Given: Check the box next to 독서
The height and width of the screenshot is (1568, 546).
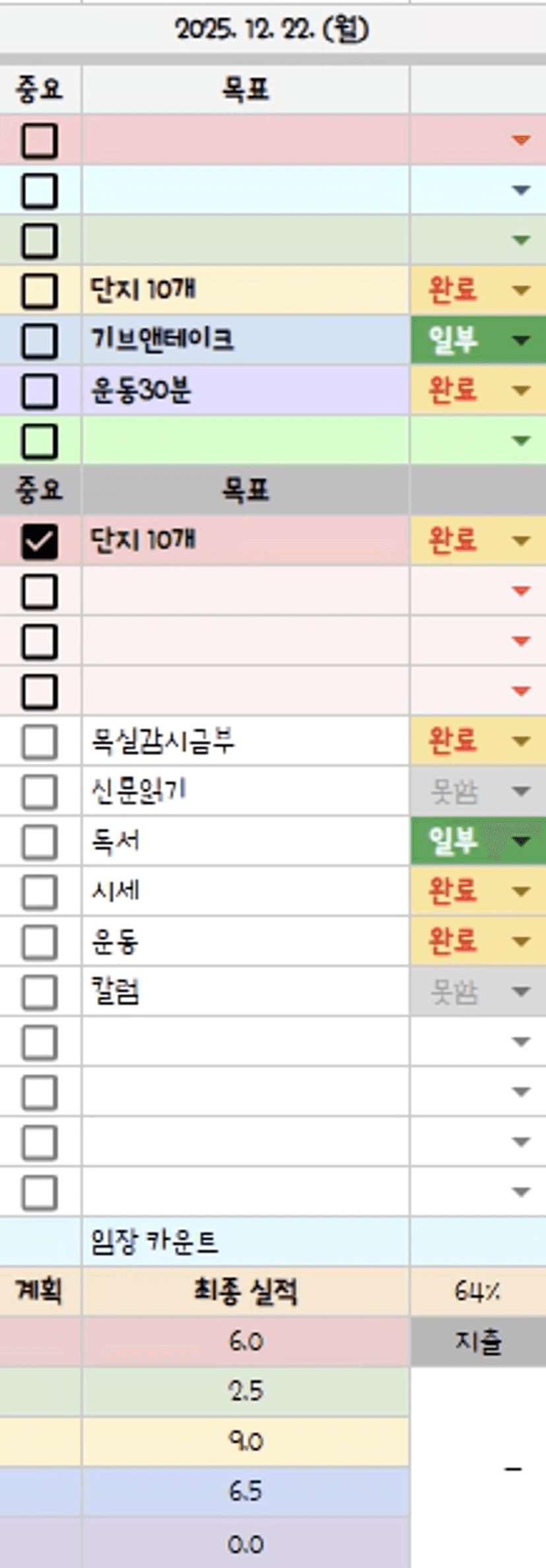Looking at the screenshot, I should [40, 842].
